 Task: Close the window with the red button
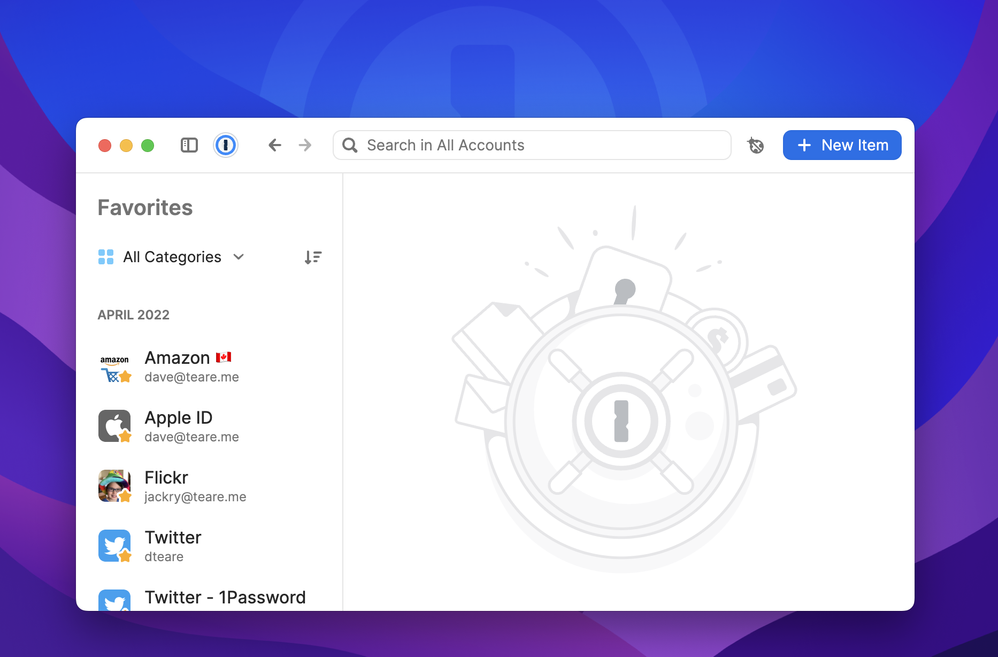pyautogui.click(x=105, y=146)
